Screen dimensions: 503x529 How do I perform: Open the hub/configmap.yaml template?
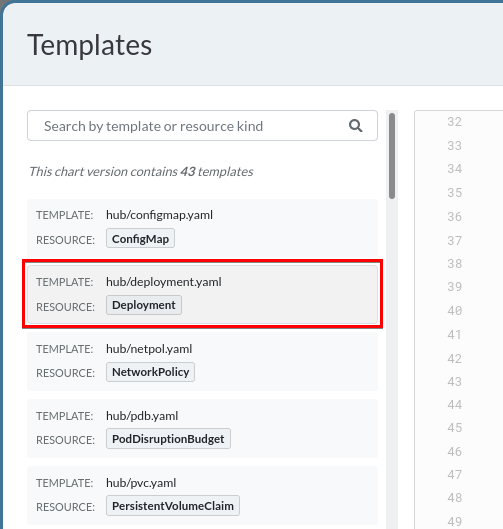202,227
